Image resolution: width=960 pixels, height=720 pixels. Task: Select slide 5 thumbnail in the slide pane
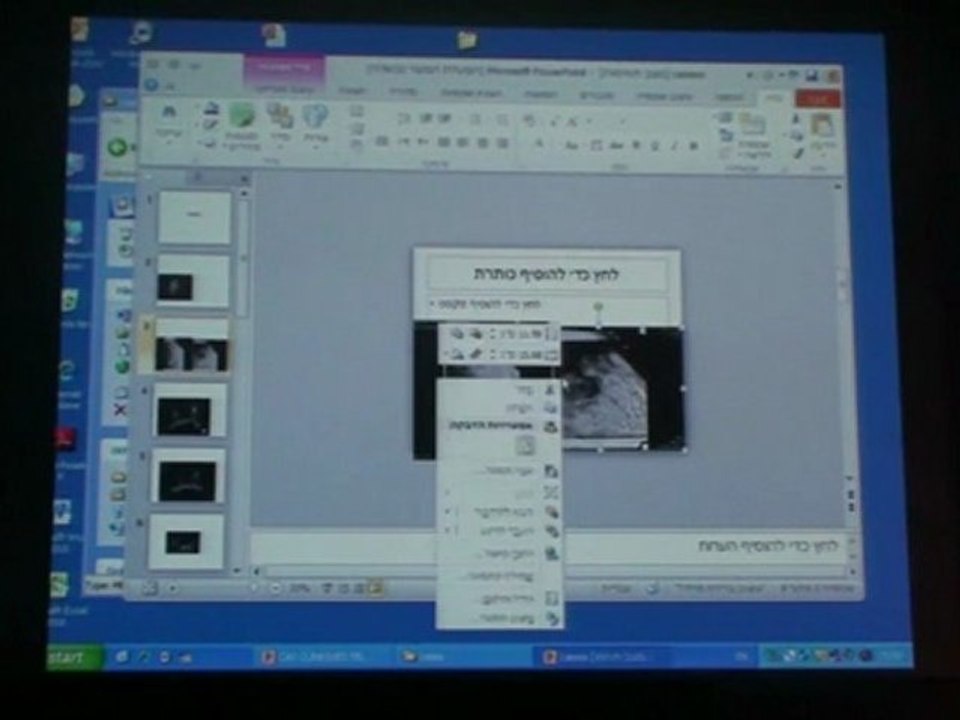189,476
